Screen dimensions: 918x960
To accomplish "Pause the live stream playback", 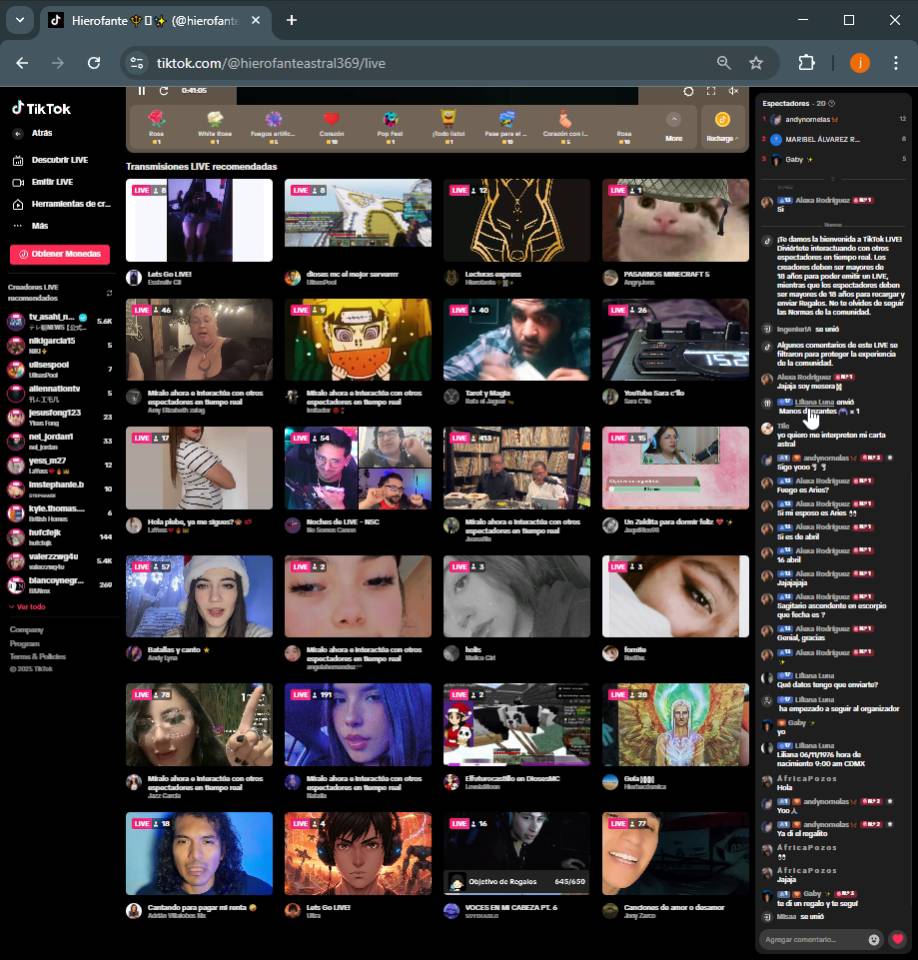I will coord(141,91).
